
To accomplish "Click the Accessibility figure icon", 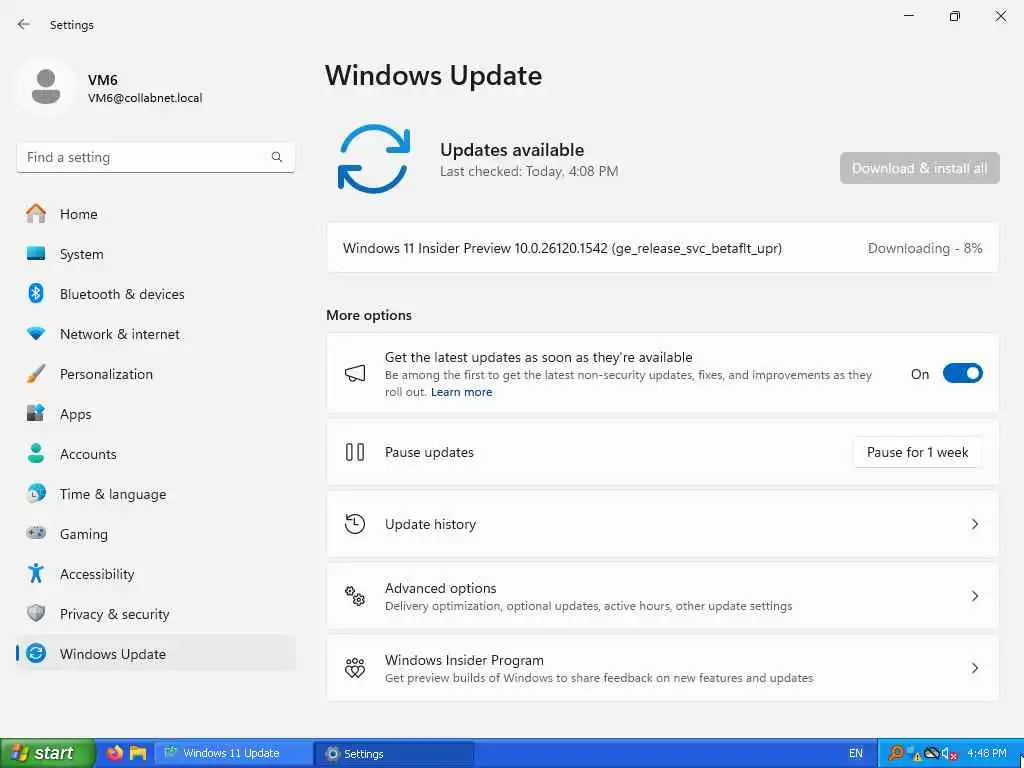I will [x=36, y=573].
